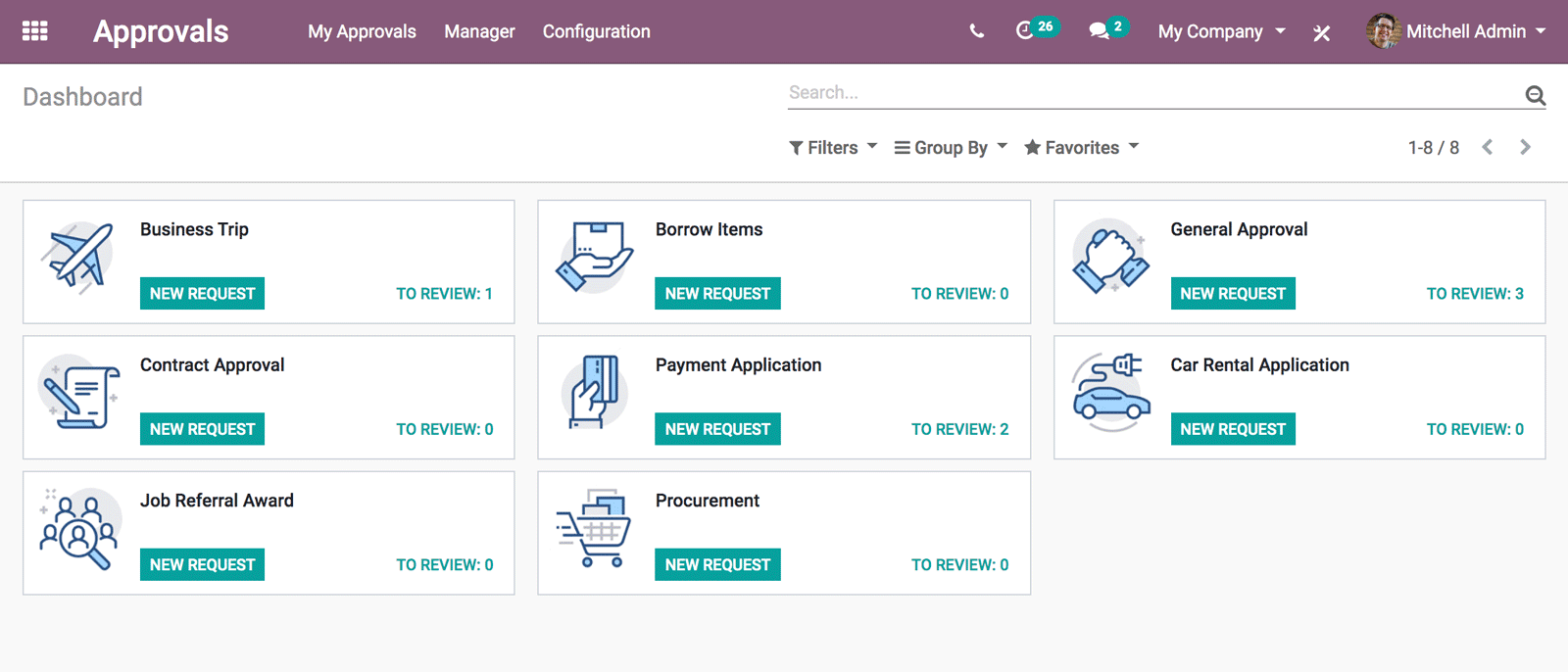Open the My Approvals menu
The image size is (1568, 672).
(362, 31)
